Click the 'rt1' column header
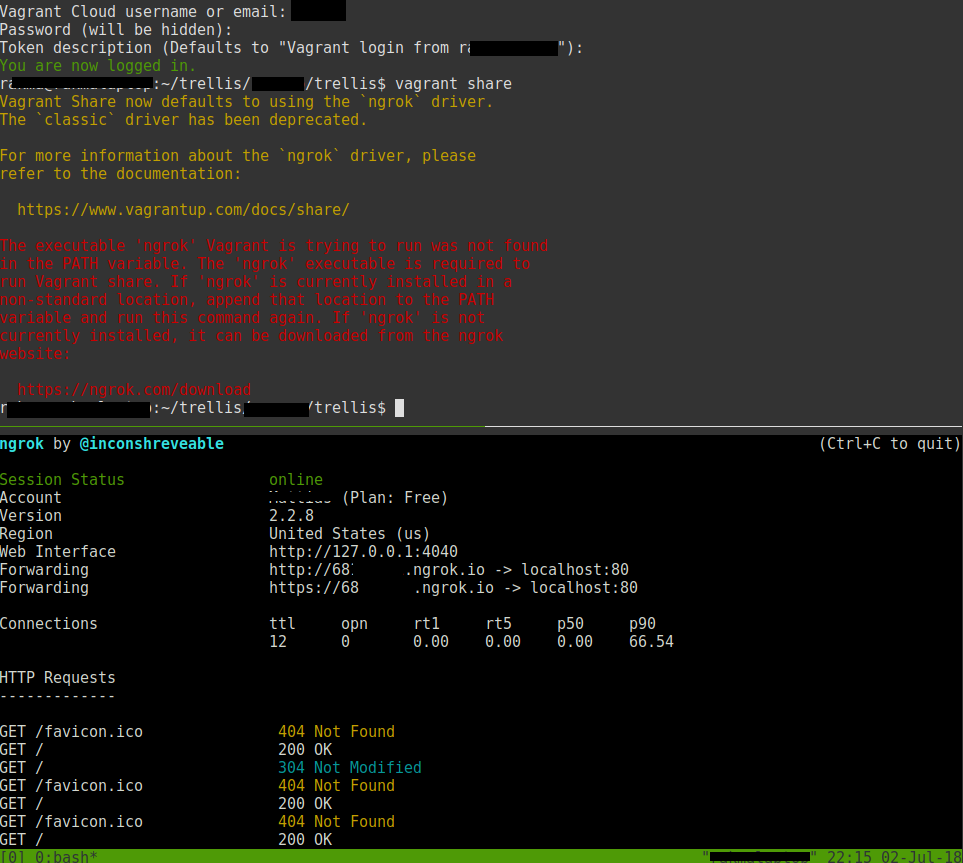Viewport: 963px width, 863px height. coord(427,624)
